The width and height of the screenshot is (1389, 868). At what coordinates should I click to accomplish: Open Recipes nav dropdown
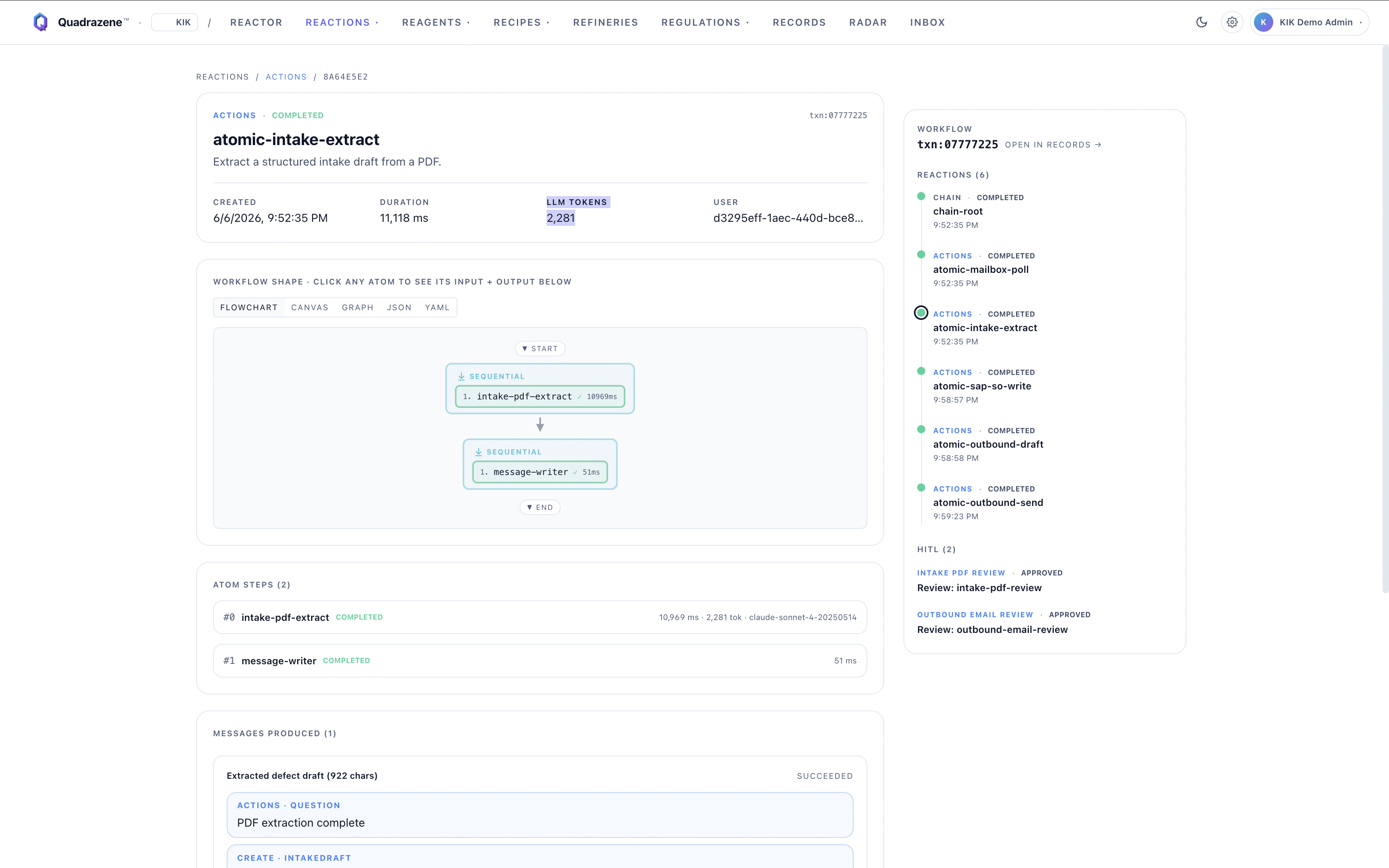pyautogui.click(x=522, y=23)
